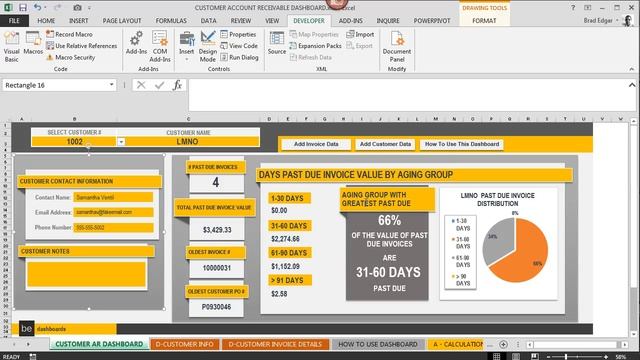This screenshot has width=640, height=360.
Task: Click the Insert Function fx button
Action: tap(178, 85)
